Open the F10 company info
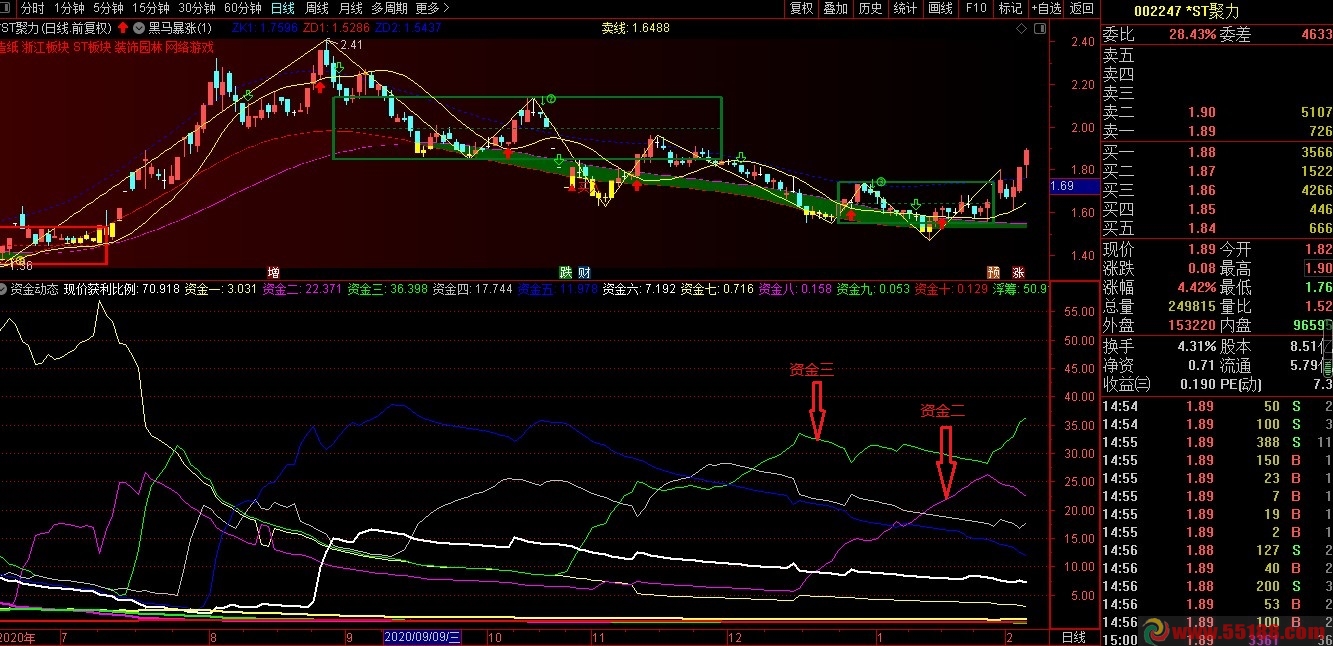1333x646 pixels. point(975,8)
